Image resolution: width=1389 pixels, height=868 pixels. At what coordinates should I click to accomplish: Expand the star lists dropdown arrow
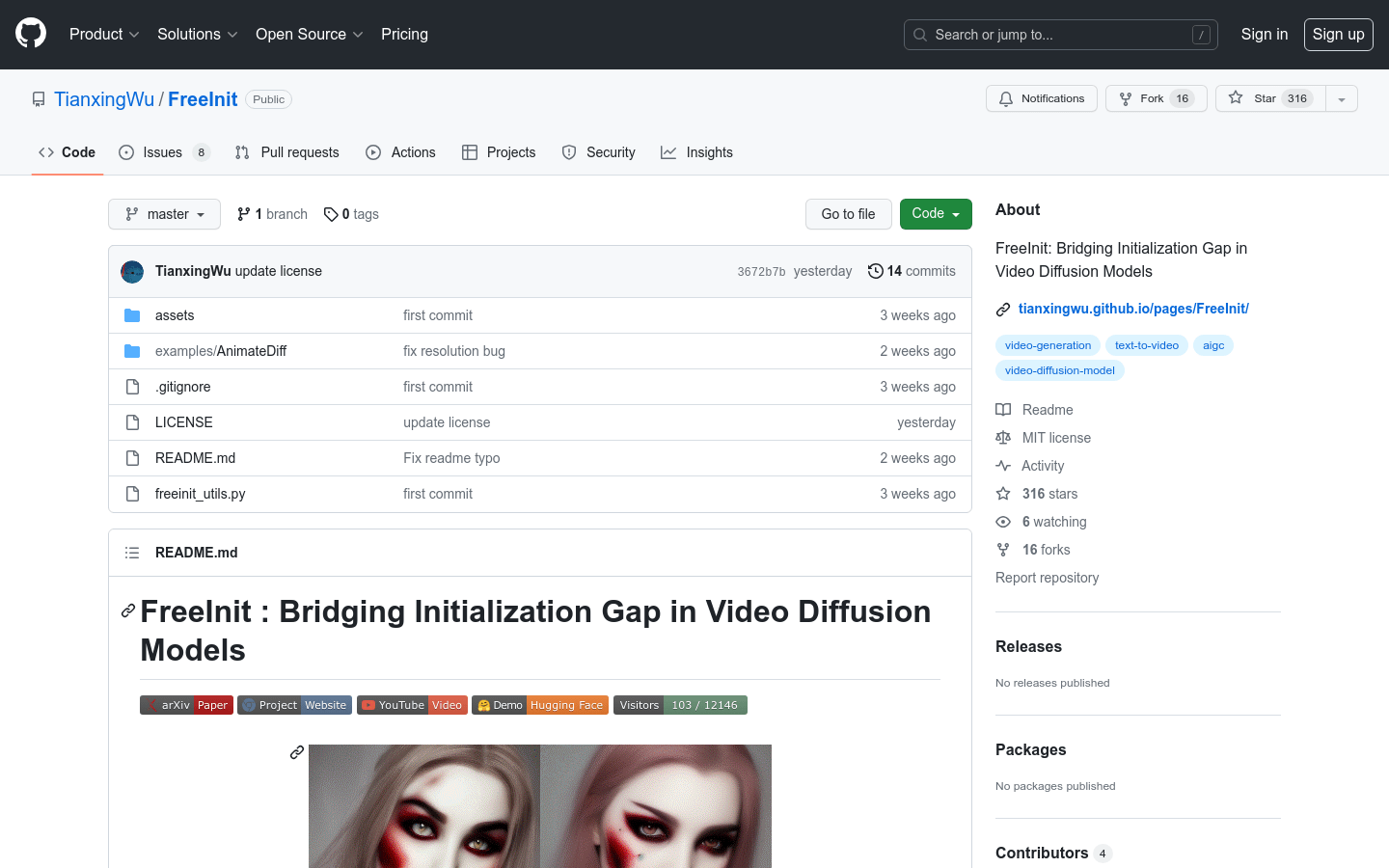[x=1342, y=98]
